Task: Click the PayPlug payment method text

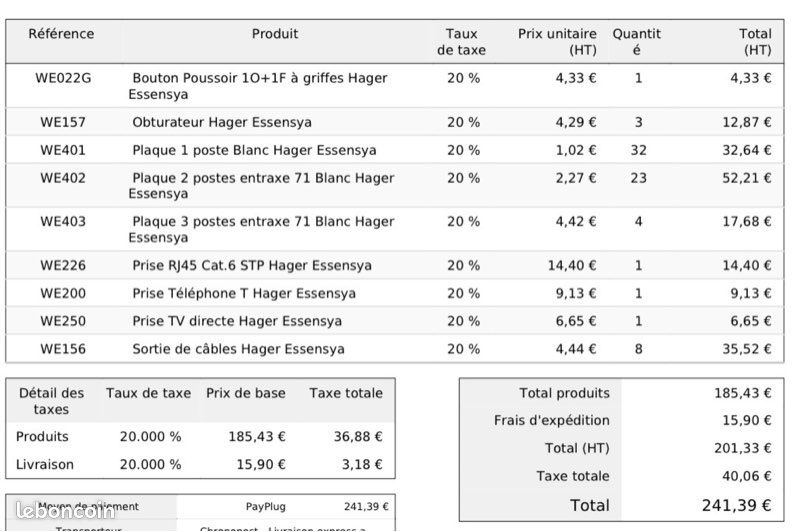Action: [x=265, y=507]
